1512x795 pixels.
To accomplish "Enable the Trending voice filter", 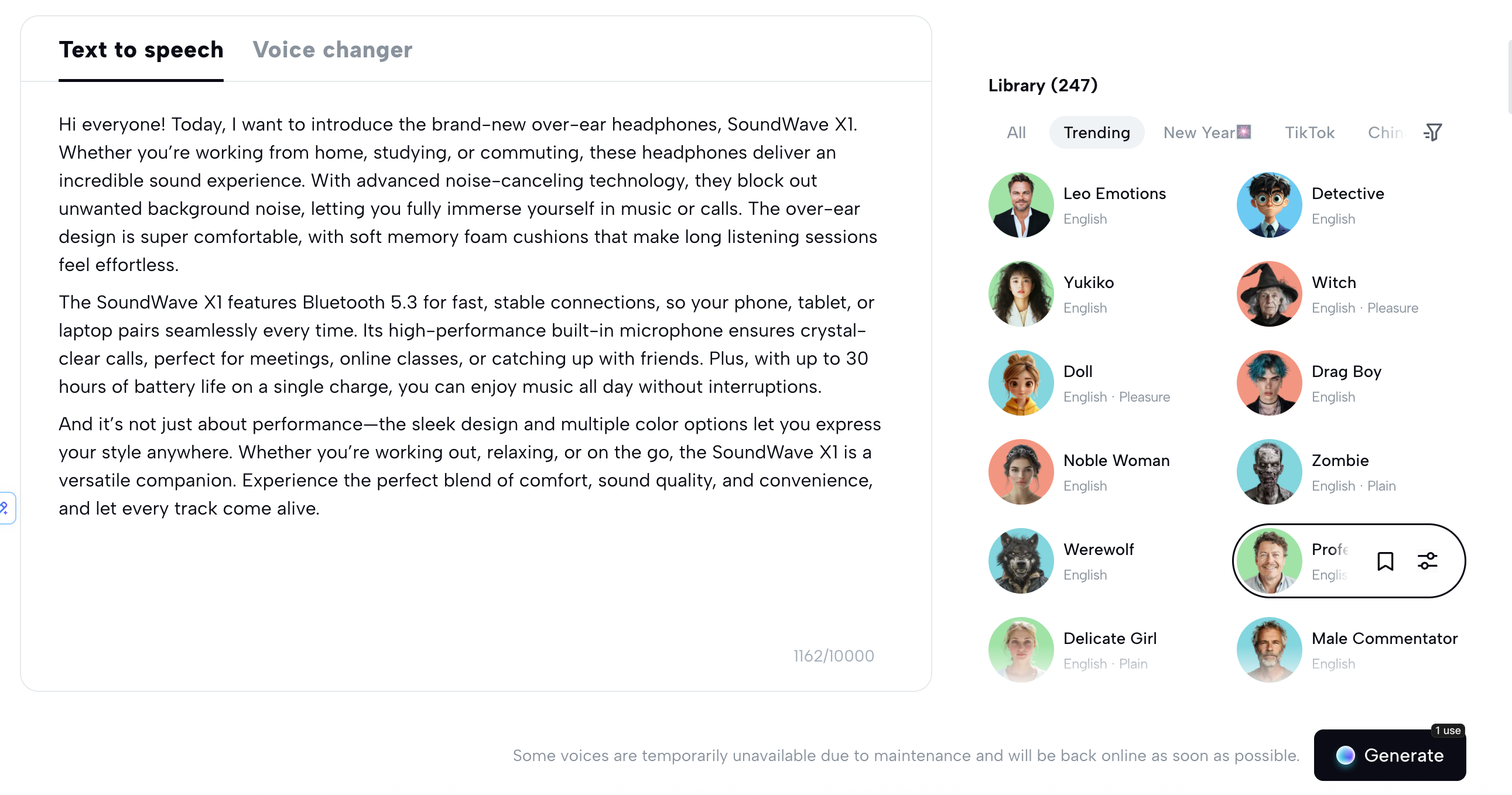I will 1096,132.
